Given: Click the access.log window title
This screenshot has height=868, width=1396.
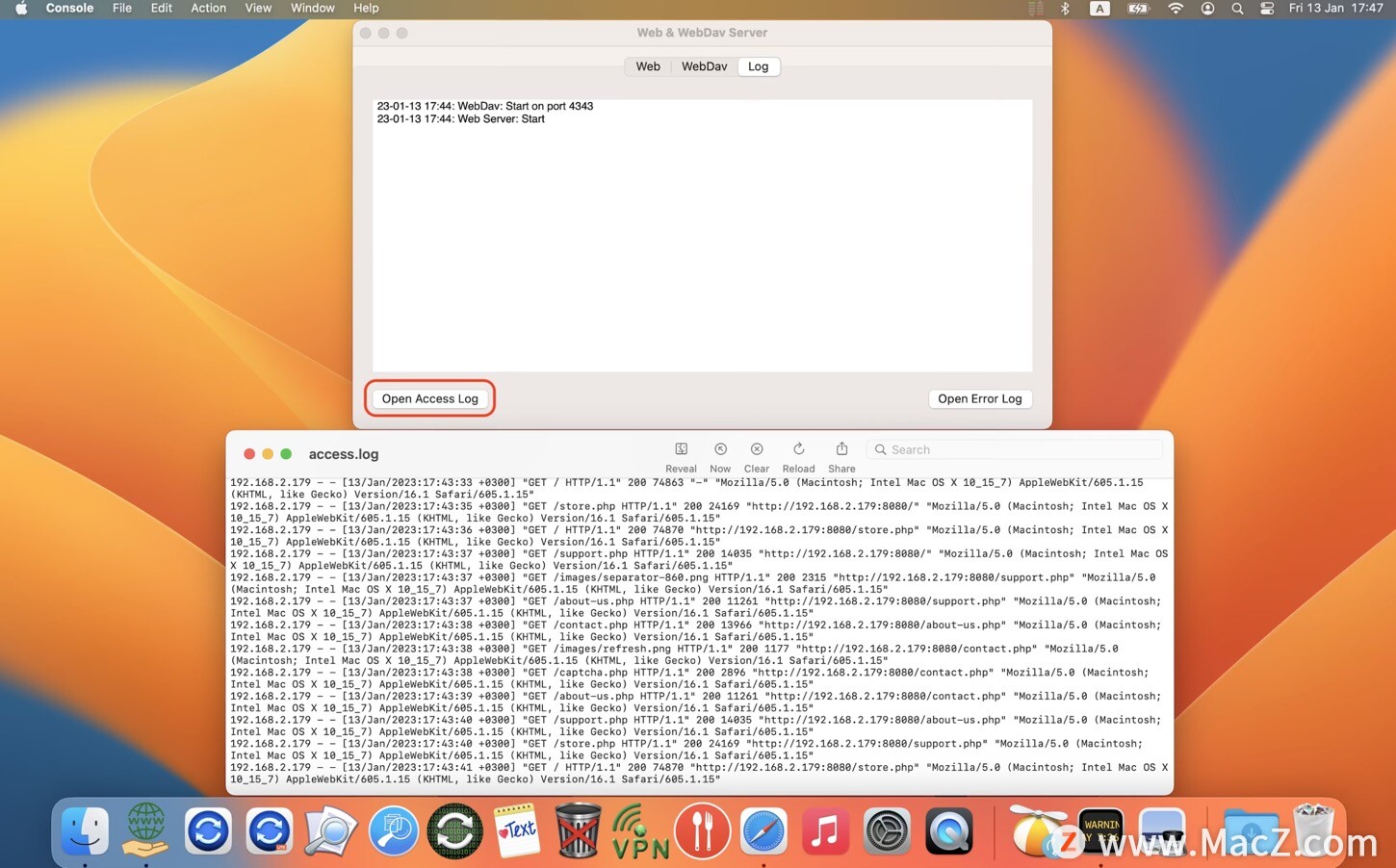Looking at the screenshot, I should pyautogui.click(x=344, y=454).
